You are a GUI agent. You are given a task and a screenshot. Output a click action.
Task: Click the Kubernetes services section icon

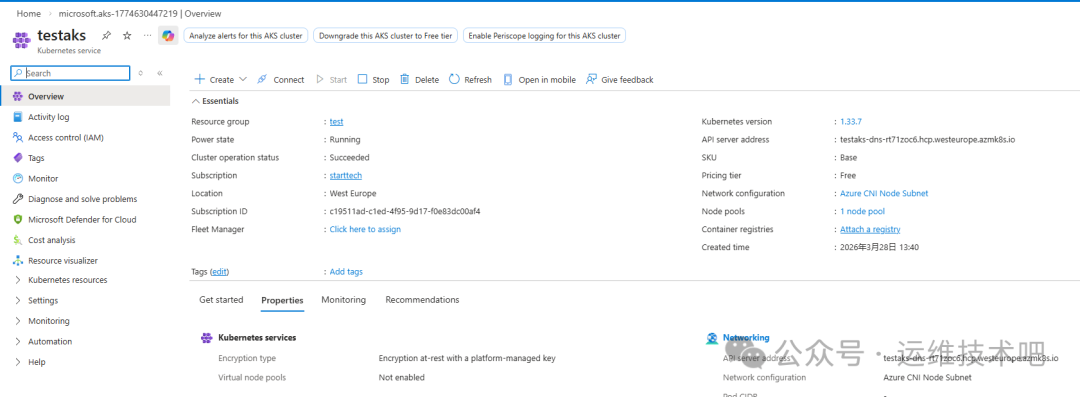click(206, 338)
